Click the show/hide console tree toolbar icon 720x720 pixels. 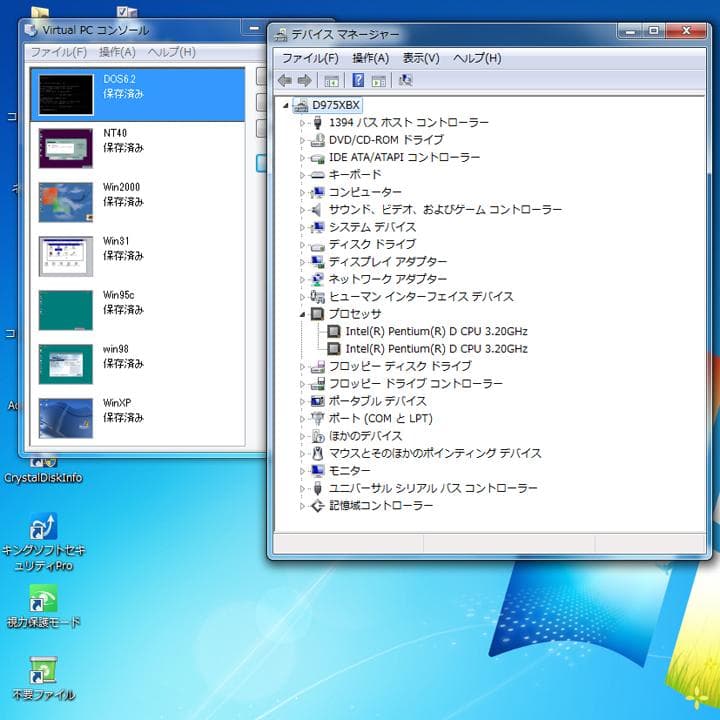point(332,81)
